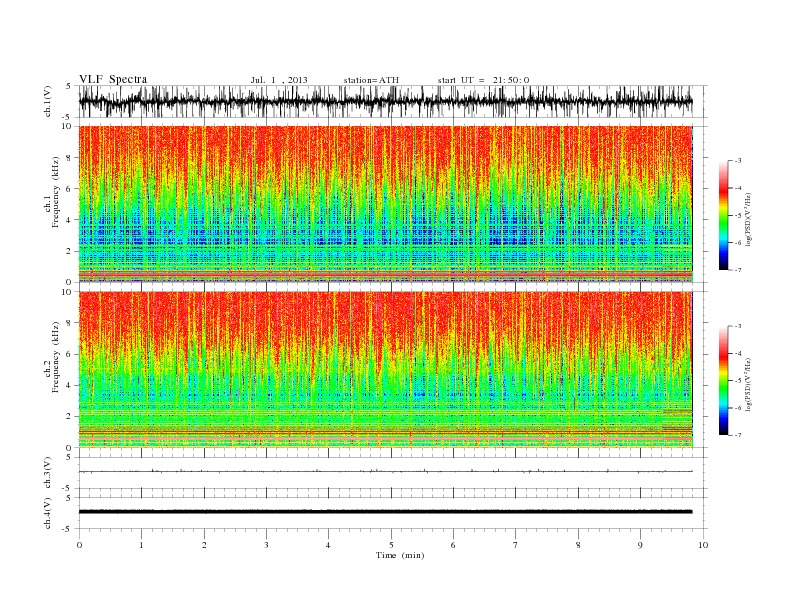Click time axis tick label "6"
This screenshot has width=792, height=612.
click(x=453, y=545)
